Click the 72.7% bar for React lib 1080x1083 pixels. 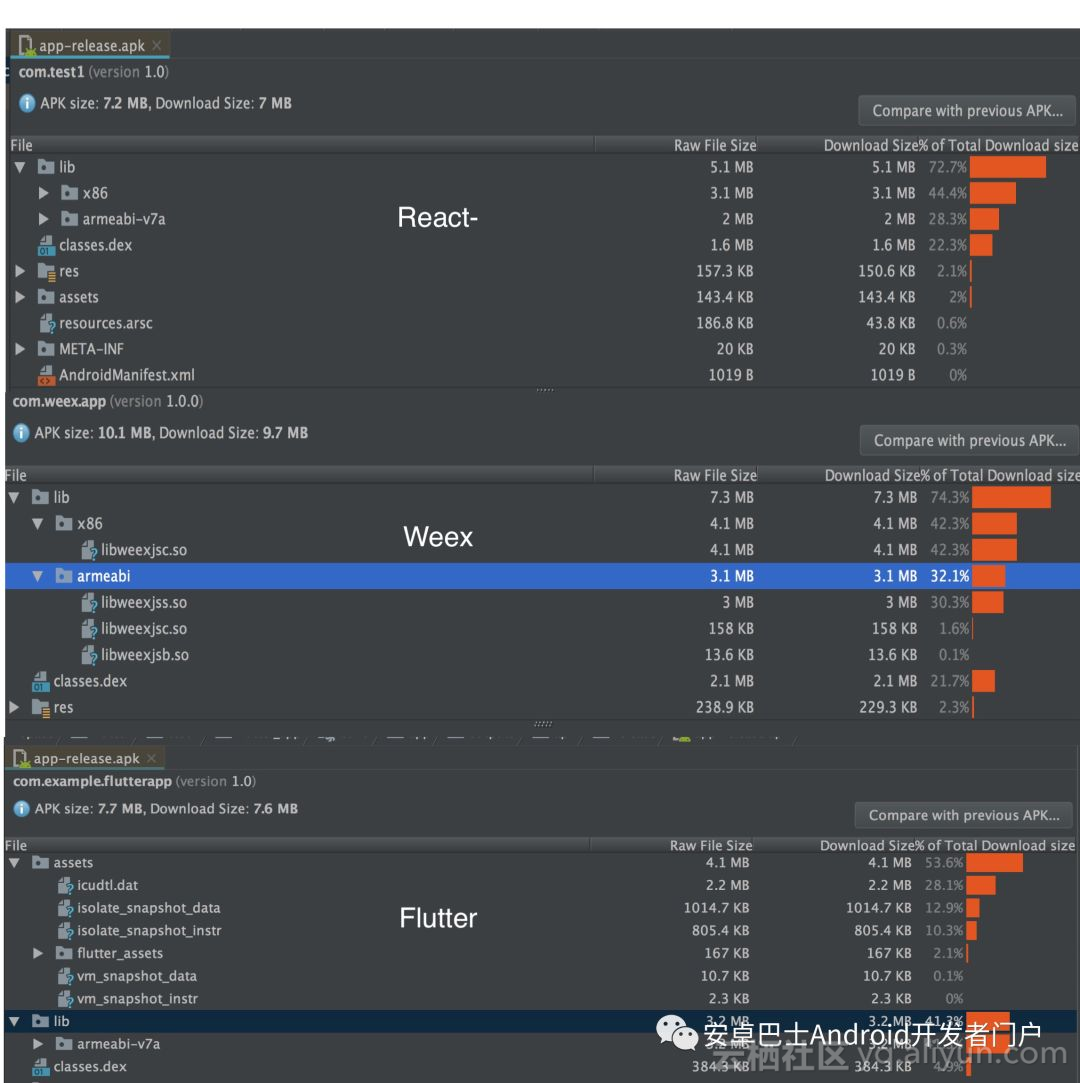click(1008, 167)
